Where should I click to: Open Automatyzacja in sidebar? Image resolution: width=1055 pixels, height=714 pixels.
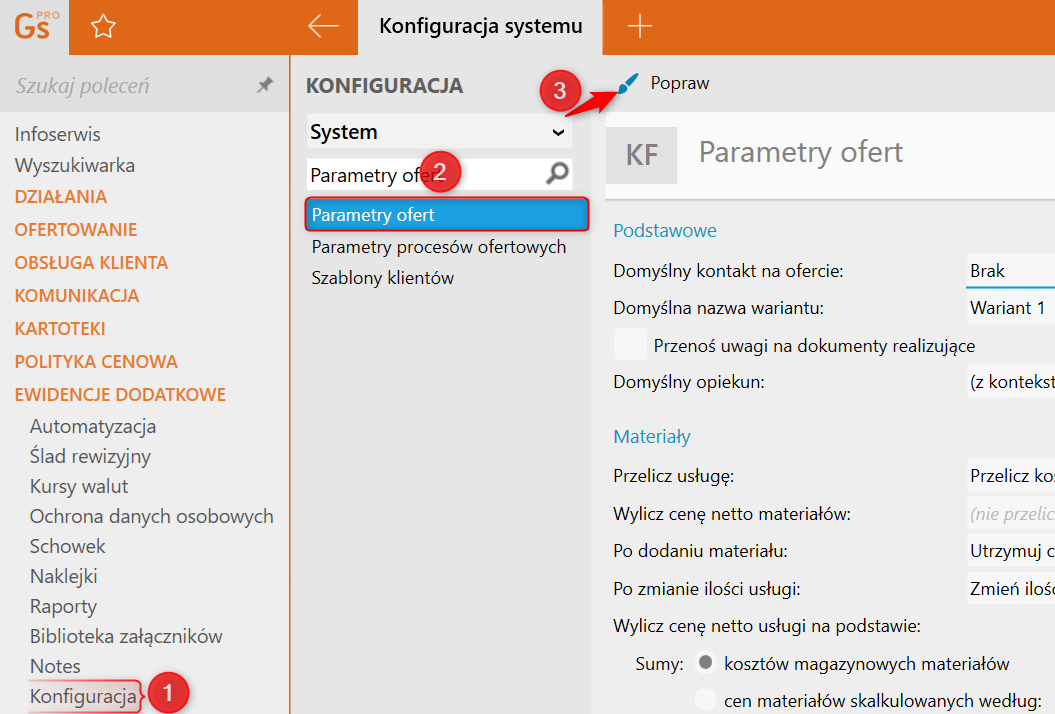coord(93,426)
